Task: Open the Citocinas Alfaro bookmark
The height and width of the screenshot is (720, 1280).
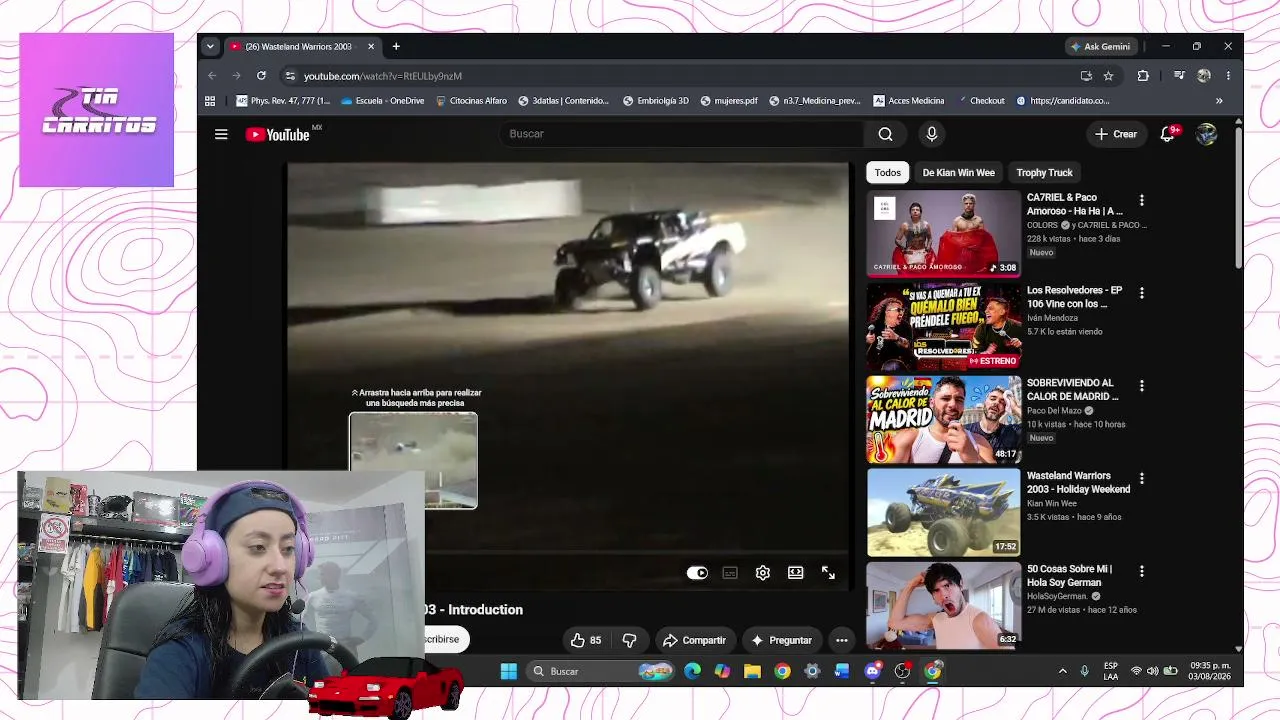Action: click(x=470, y=101)
